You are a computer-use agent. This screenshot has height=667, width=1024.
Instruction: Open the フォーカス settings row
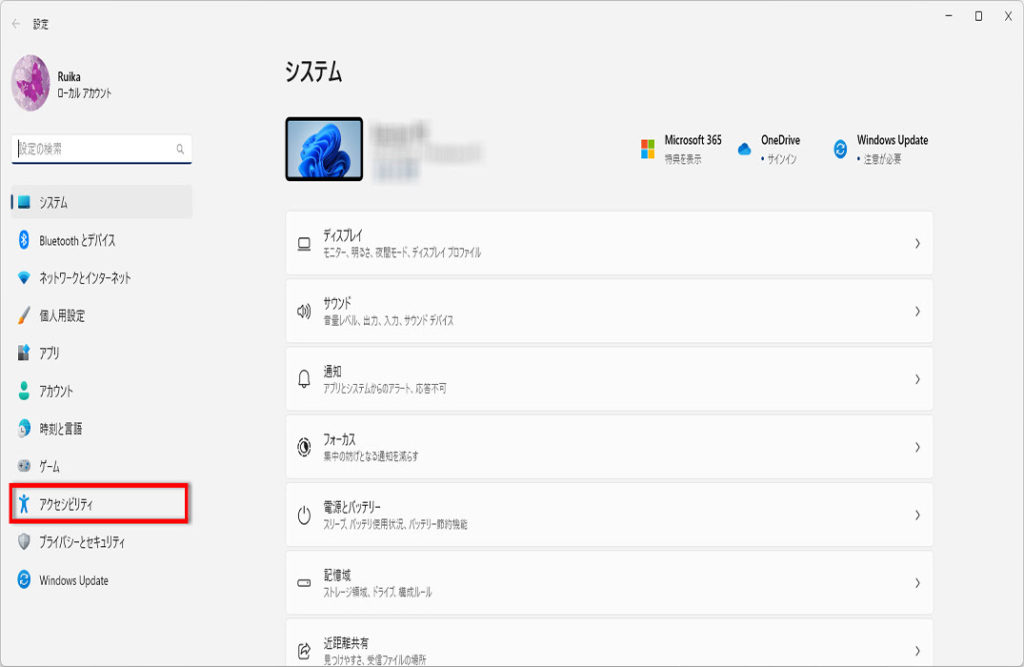608,447
